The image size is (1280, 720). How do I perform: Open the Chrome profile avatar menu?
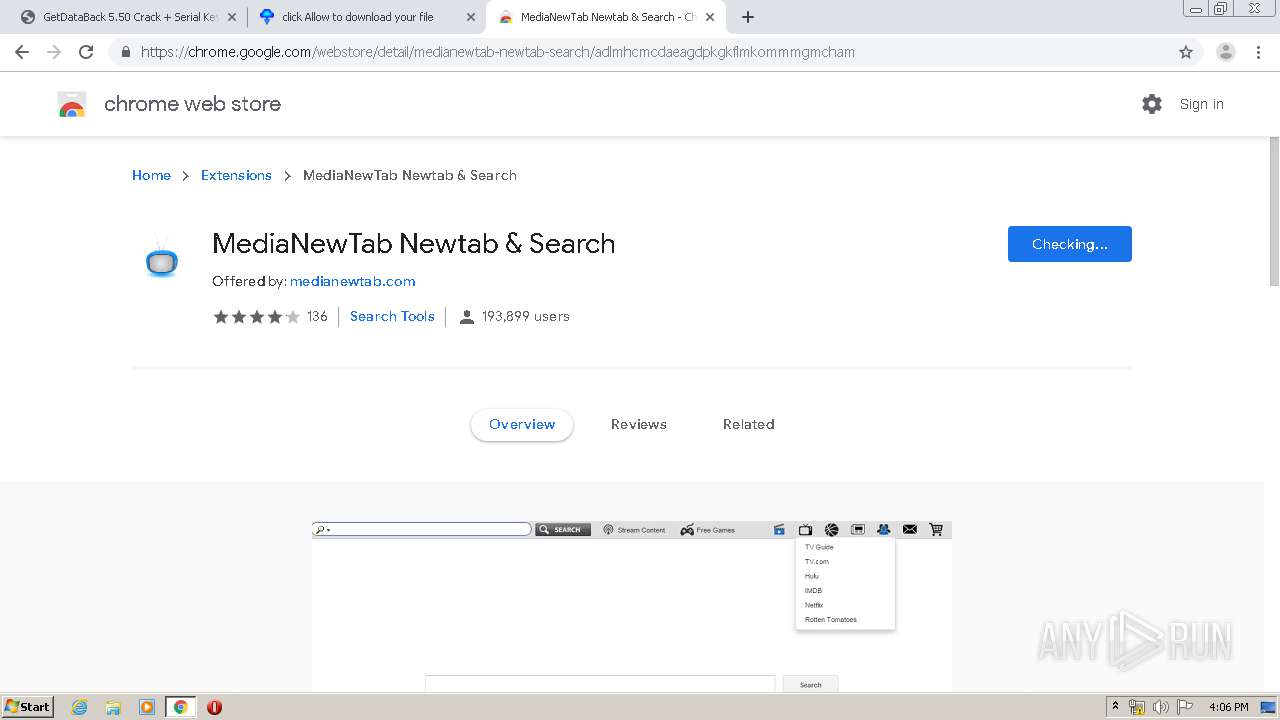point(1226,52)
